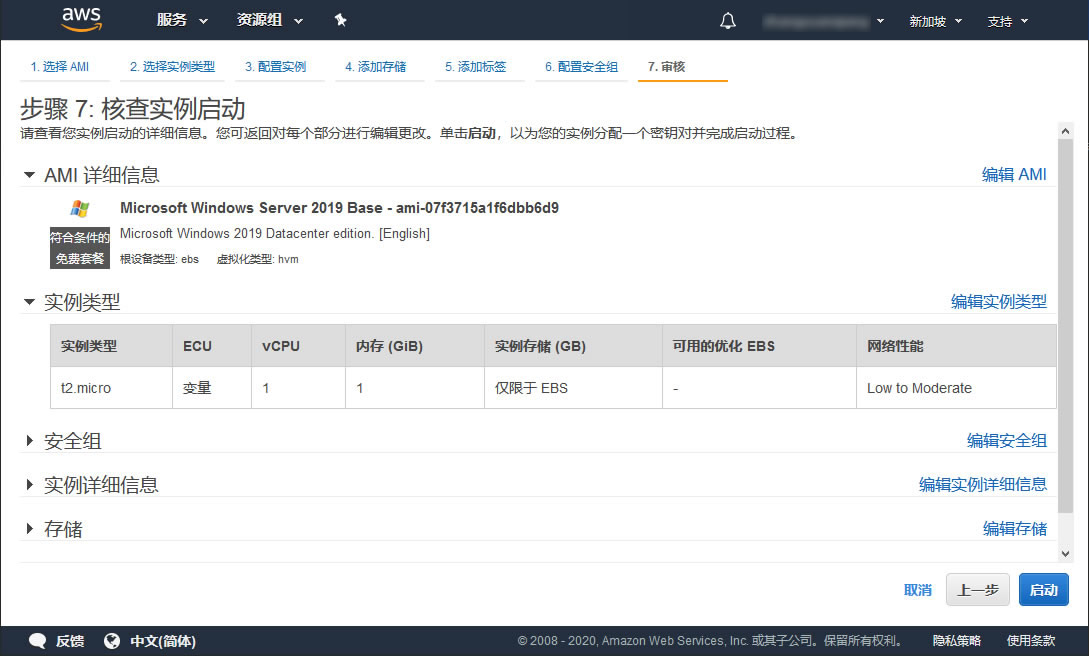Go to step 4. 添加存储
Screen dimensions: 1089x656
tap(376, 67)
